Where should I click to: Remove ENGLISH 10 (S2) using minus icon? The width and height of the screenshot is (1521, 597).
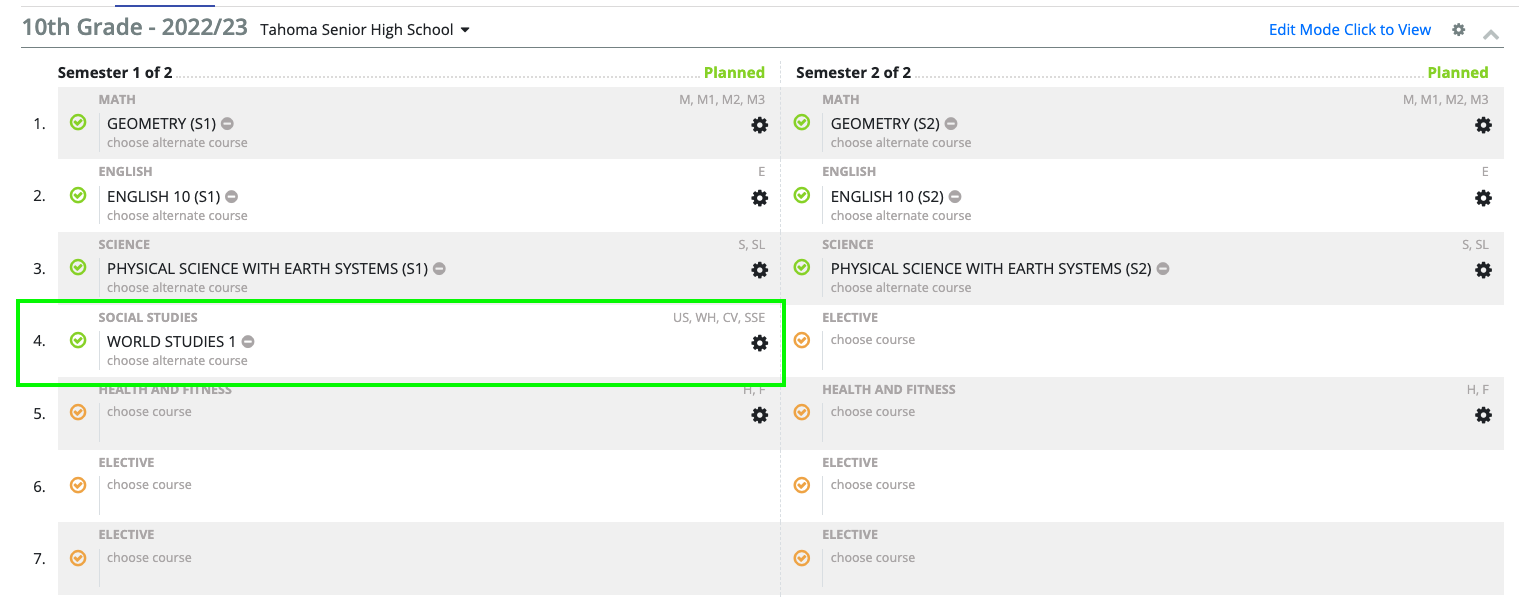coord(955,197)
